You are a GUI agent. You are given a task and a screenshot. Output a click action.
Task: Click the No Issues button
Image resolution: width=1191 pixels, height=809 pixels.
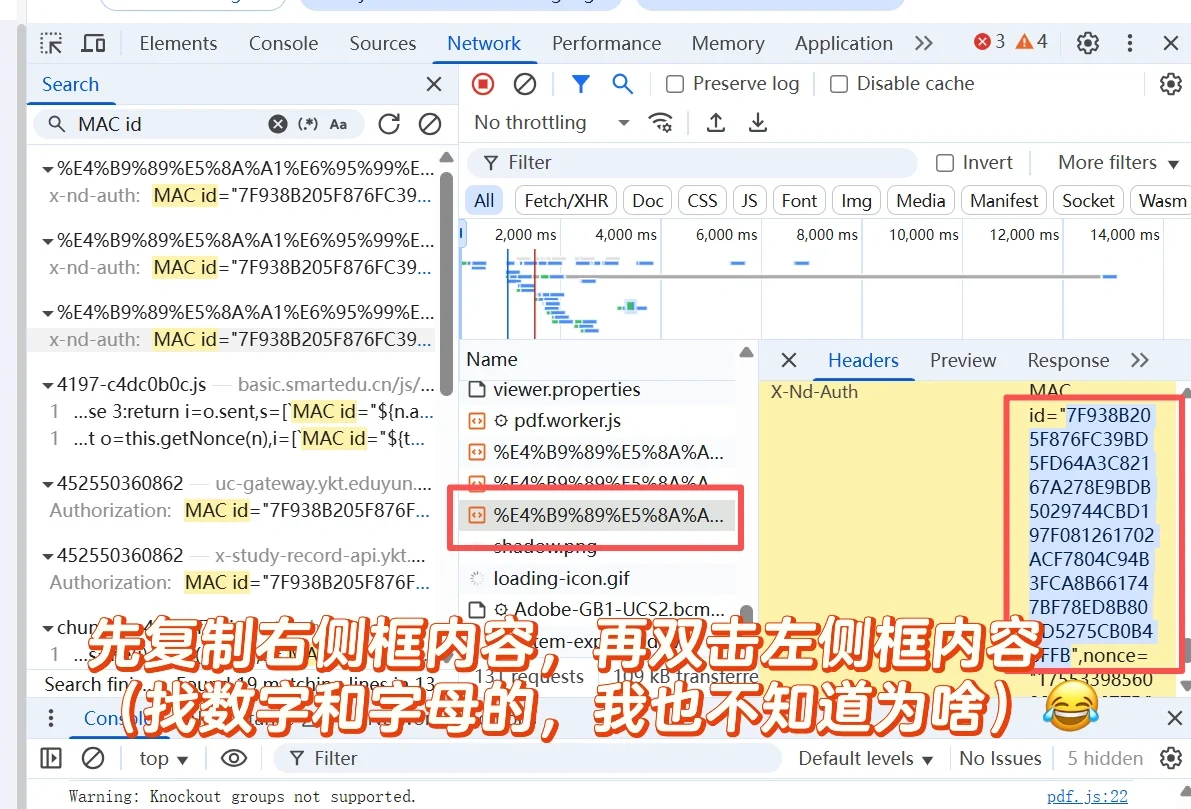coord(1000,758)
